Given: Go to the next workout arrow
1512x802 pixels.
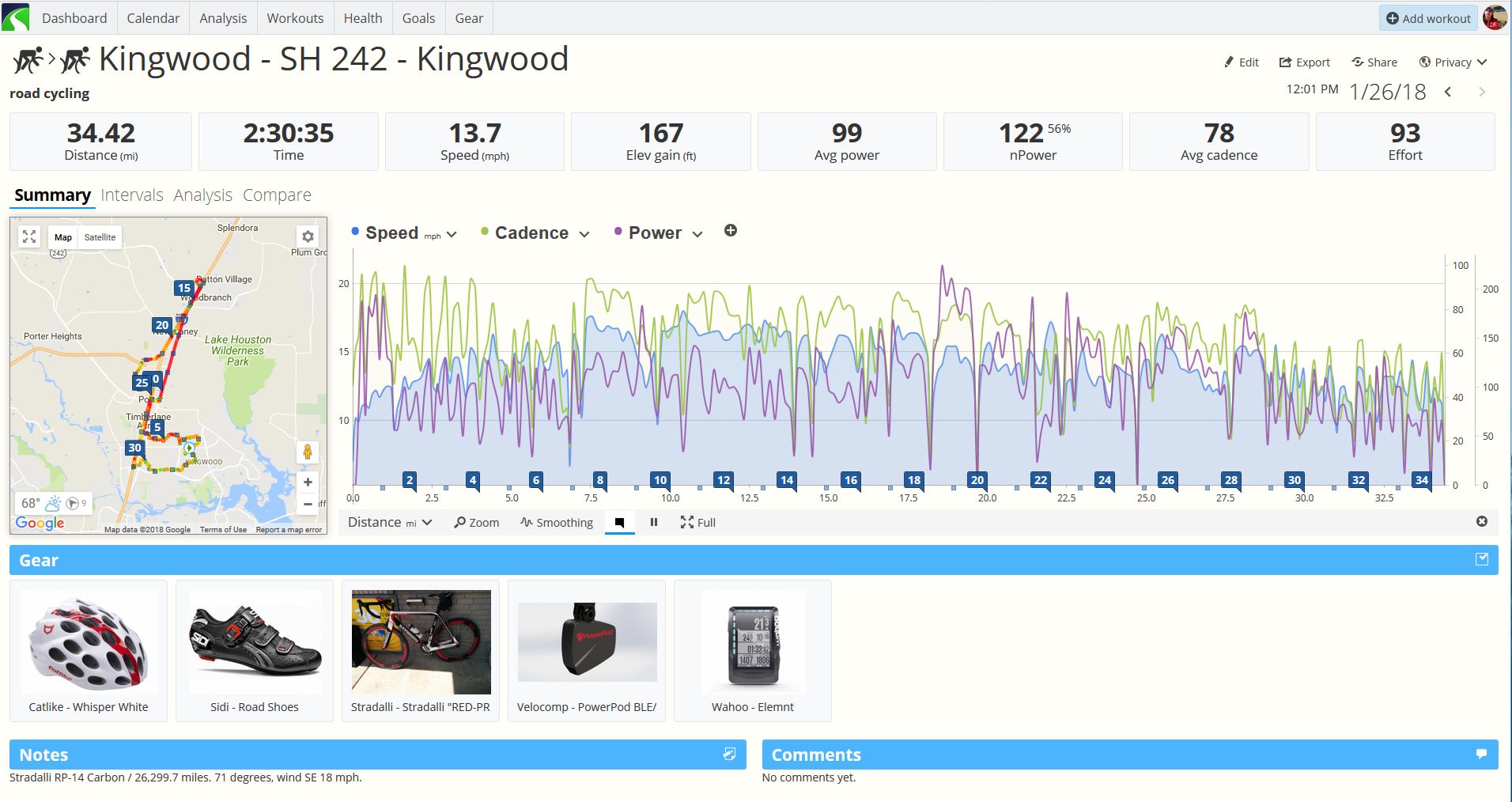Looking at the screenshot, I should point(1481,92).
